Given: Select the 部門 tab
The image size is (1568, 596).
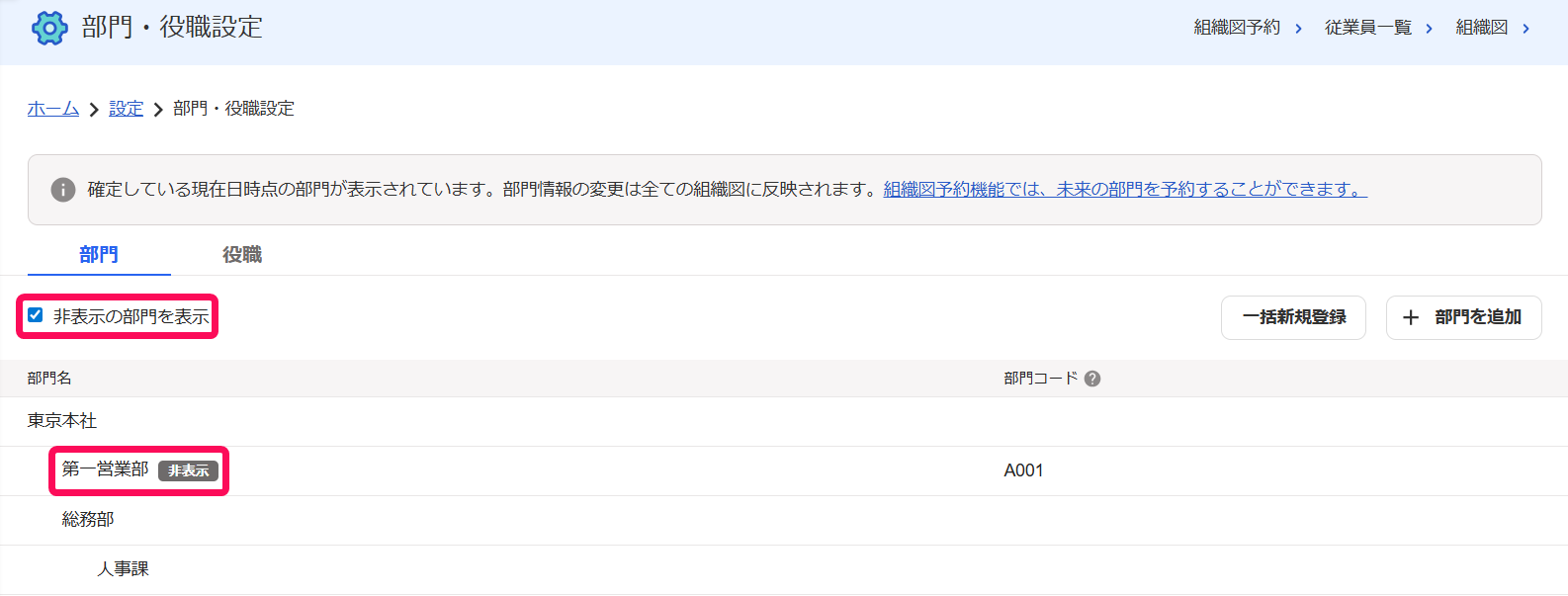Looking at the screenshot, I should (x=99, y=255).
